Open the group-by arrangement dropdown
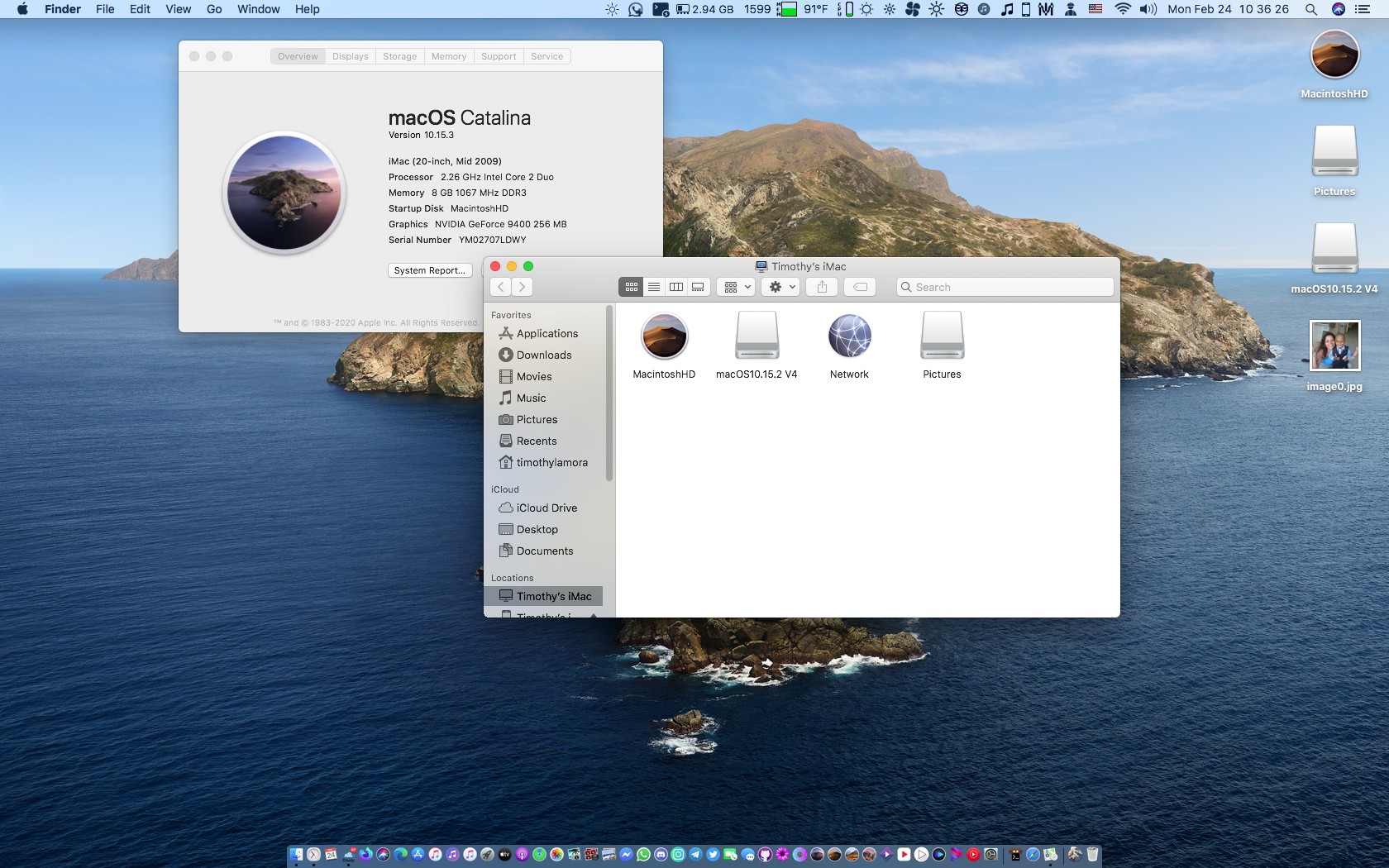The image size is (1389, 868). [x=736, y=287]
